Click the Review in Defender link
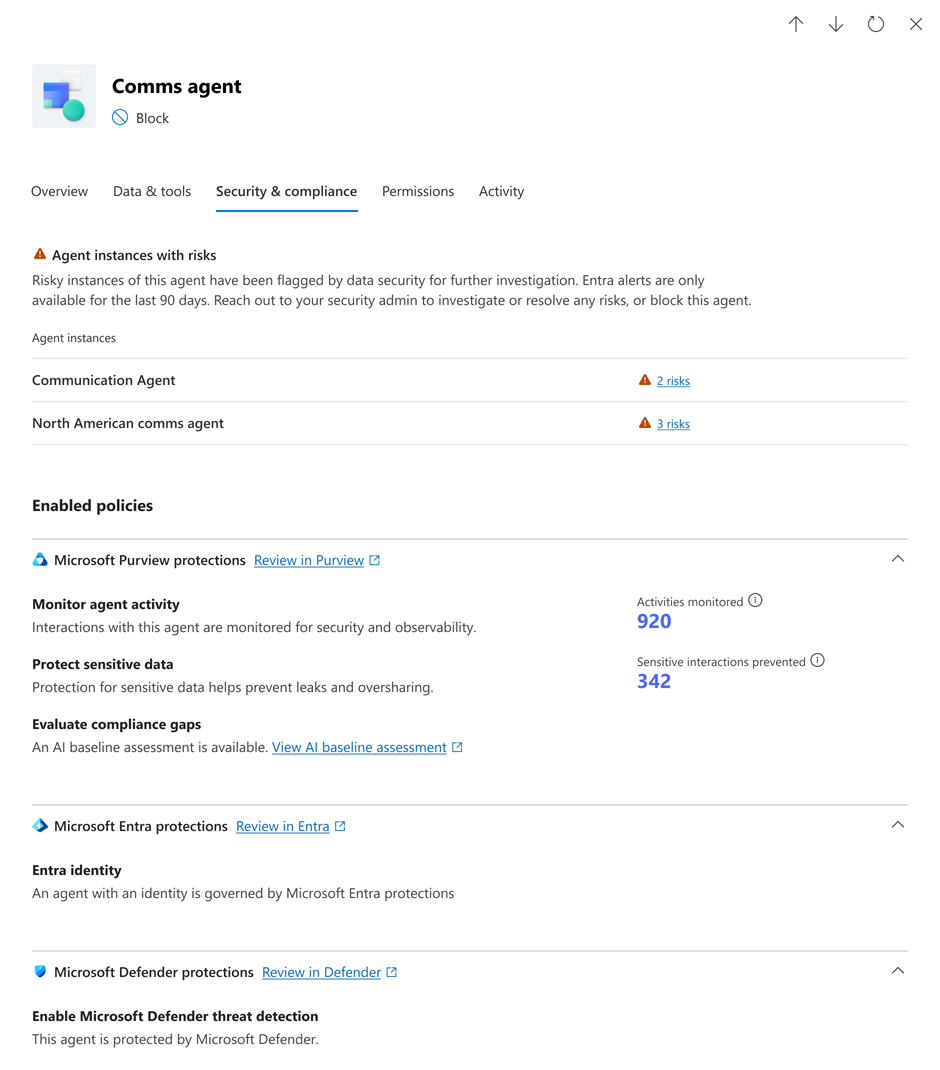The width and height of the screenshot is (940, 1070). (x=321, y=972)
